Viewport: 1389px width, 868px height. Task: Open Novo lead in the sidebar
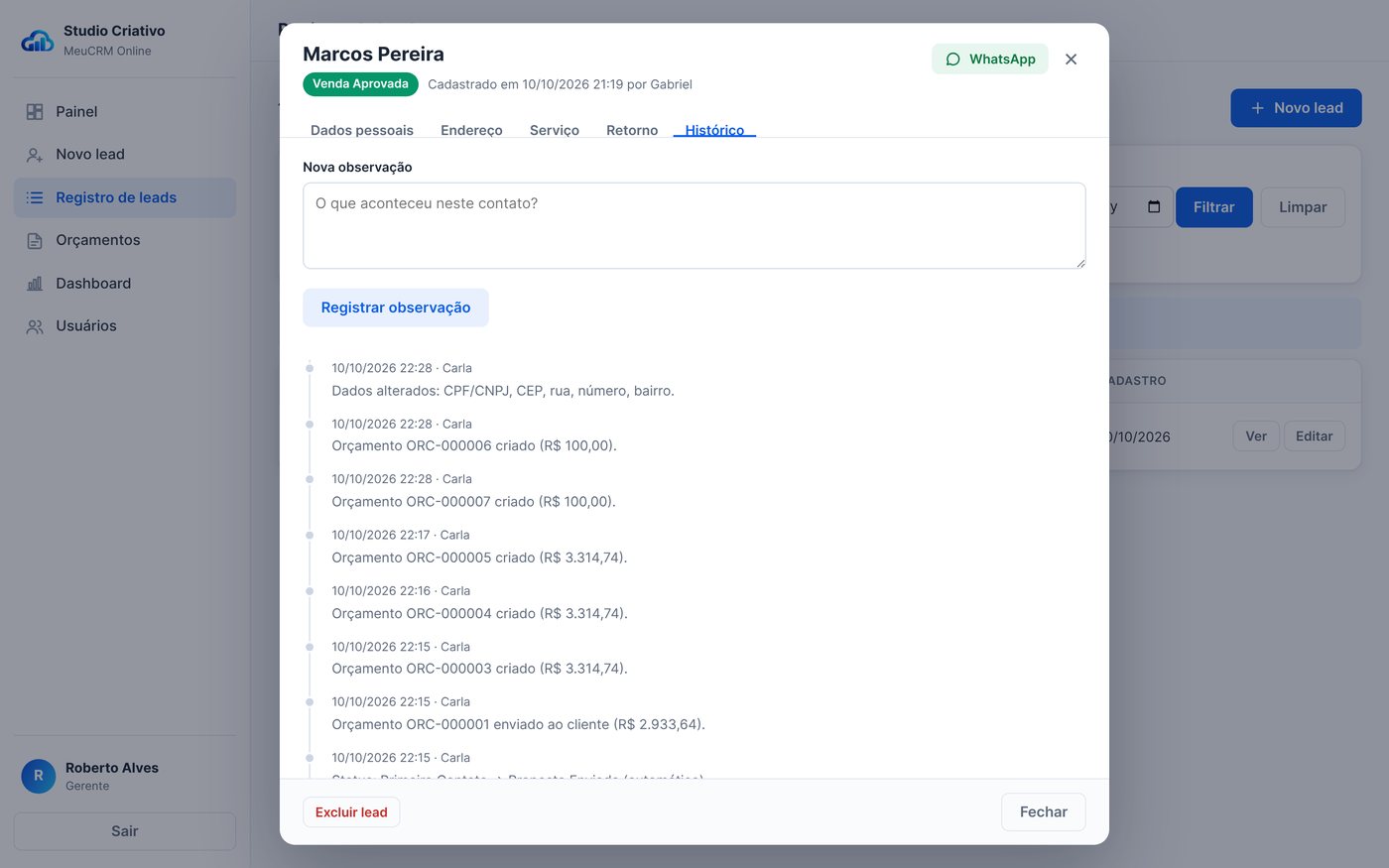[x=125, y=155]
